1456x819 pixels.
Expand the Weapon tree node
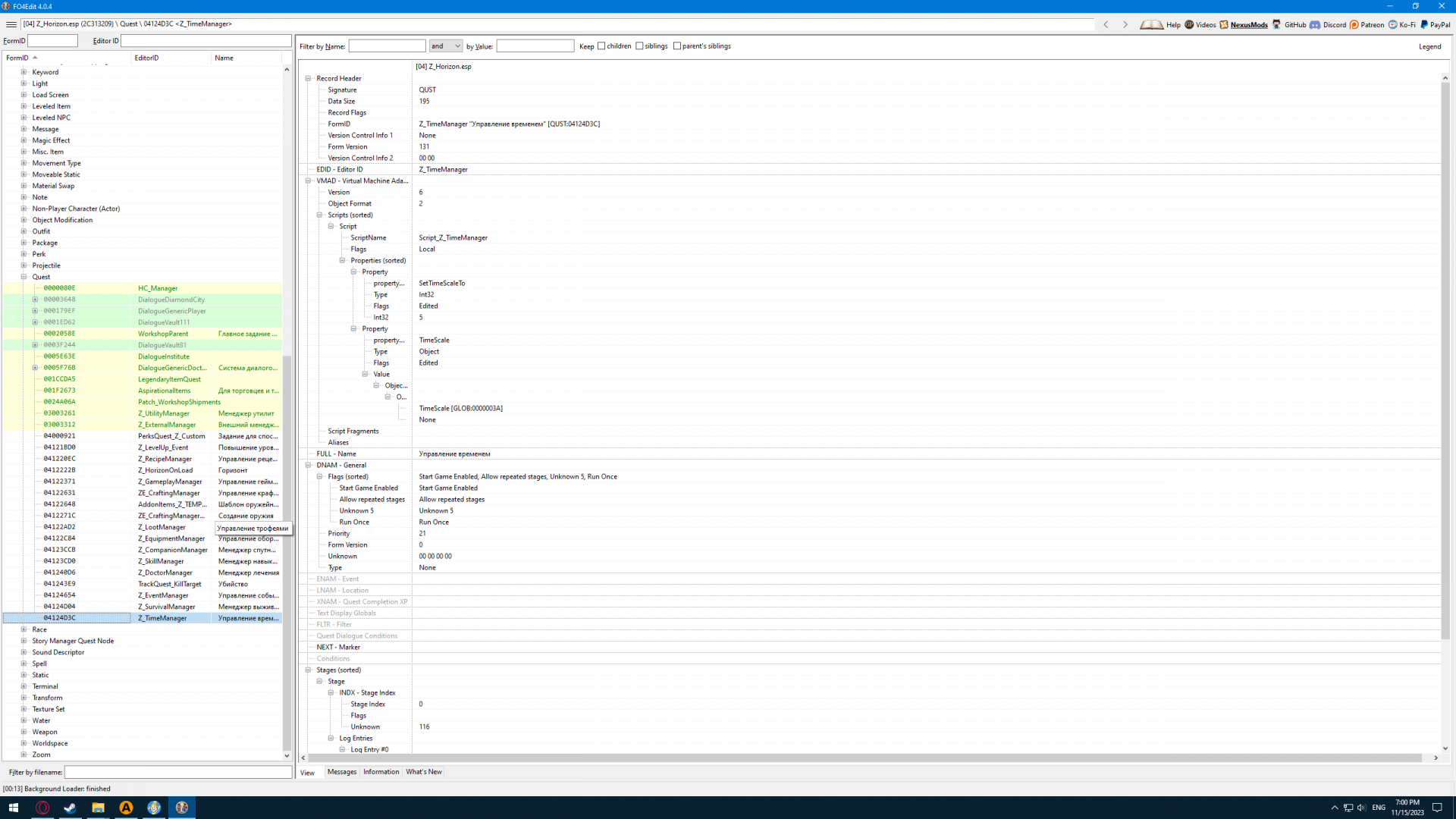pyautogui.click(x=24, y=732)
